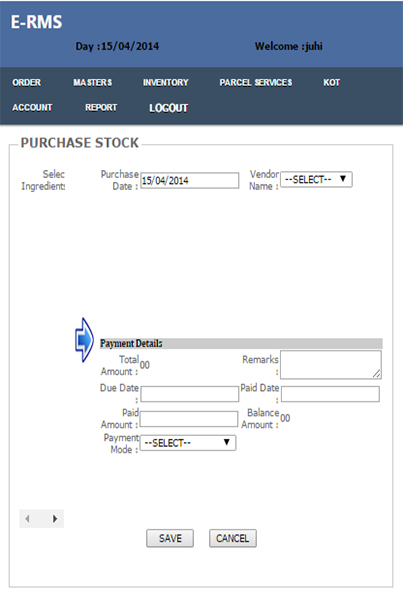Open the MASTERS menu
403x593 pixels.
93,82
